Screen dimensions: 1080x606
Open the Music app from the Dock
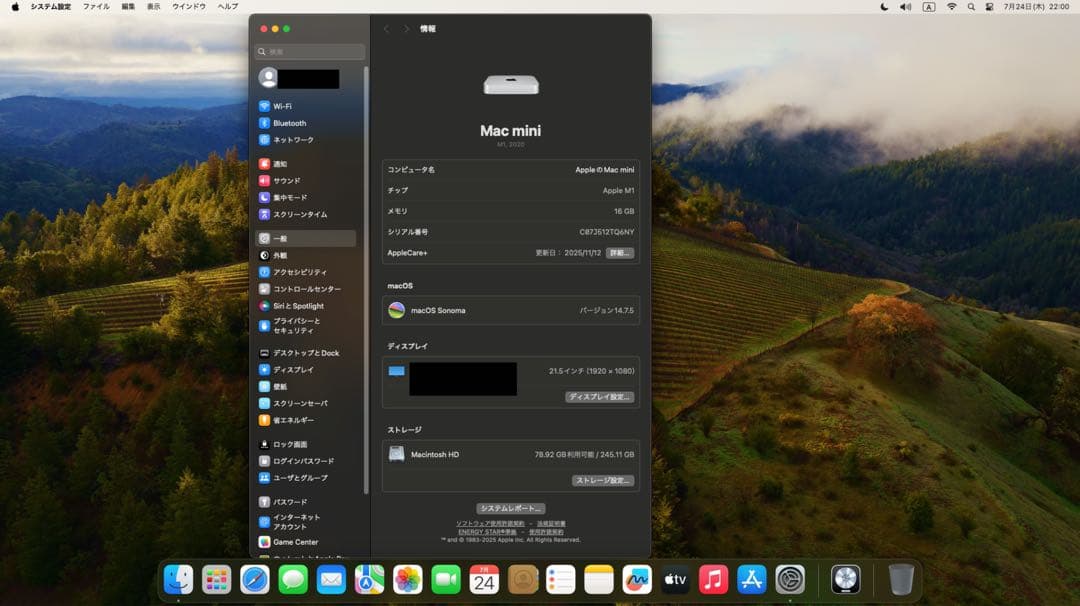click(x=714, y=578)
